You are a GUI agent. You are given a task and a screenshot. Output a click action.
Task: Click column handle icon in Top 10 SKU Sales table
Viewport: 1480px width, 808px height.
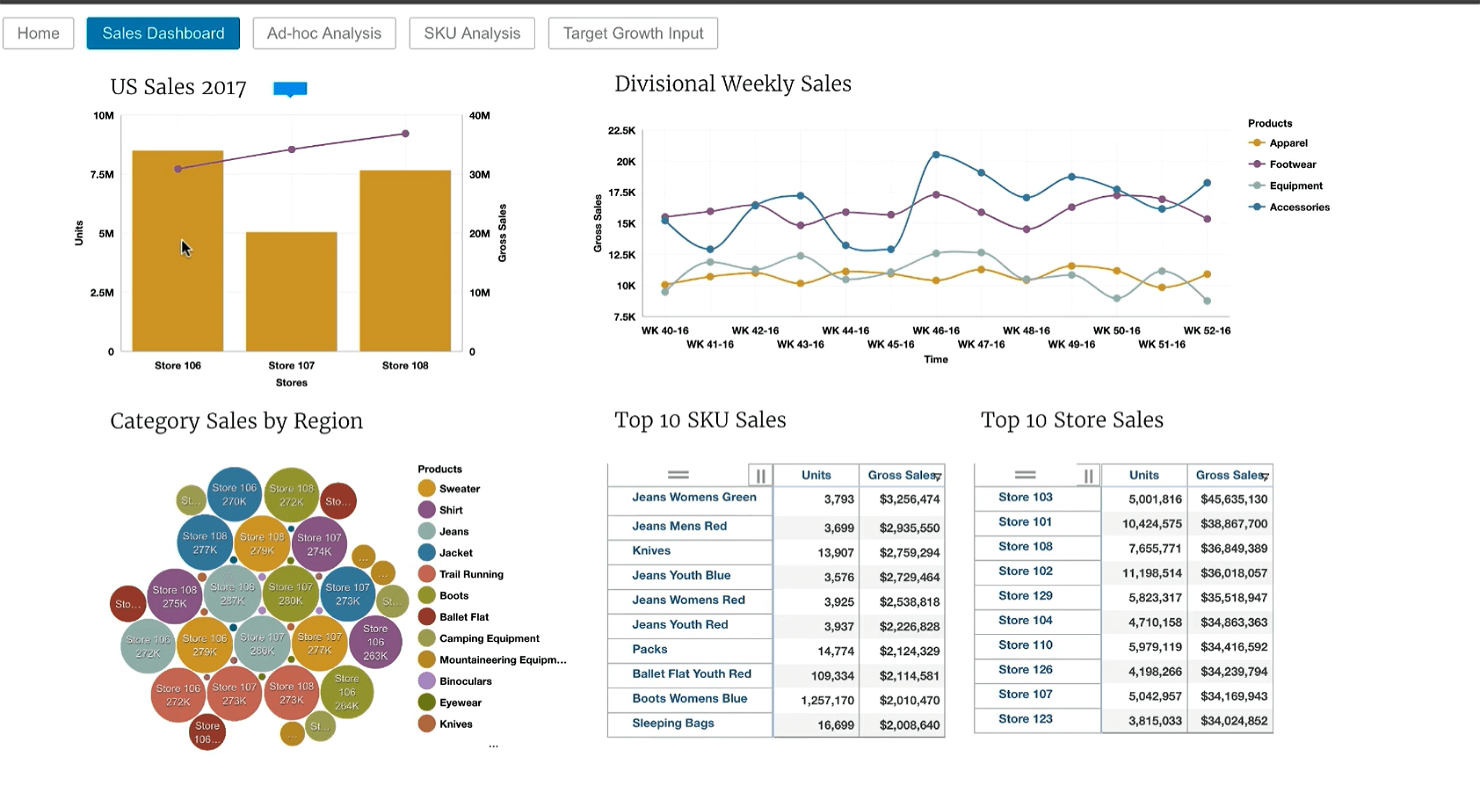760,476
